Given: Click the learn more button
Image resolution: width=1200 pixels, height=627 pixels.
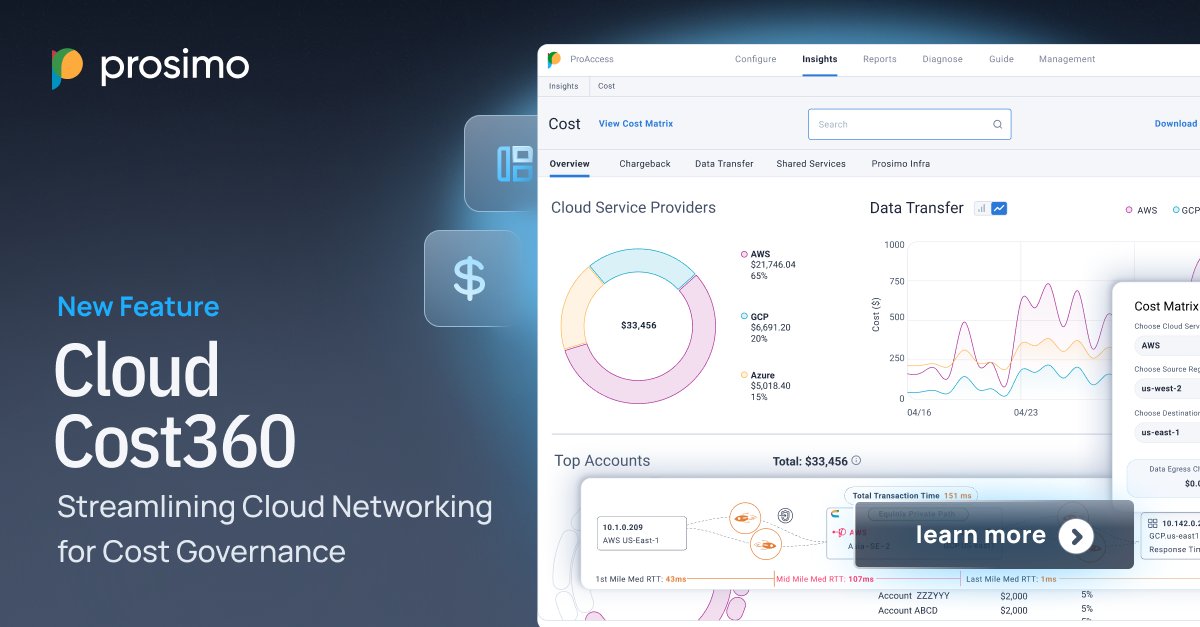Looking at the screenshot, I should [x=994, y=535].
